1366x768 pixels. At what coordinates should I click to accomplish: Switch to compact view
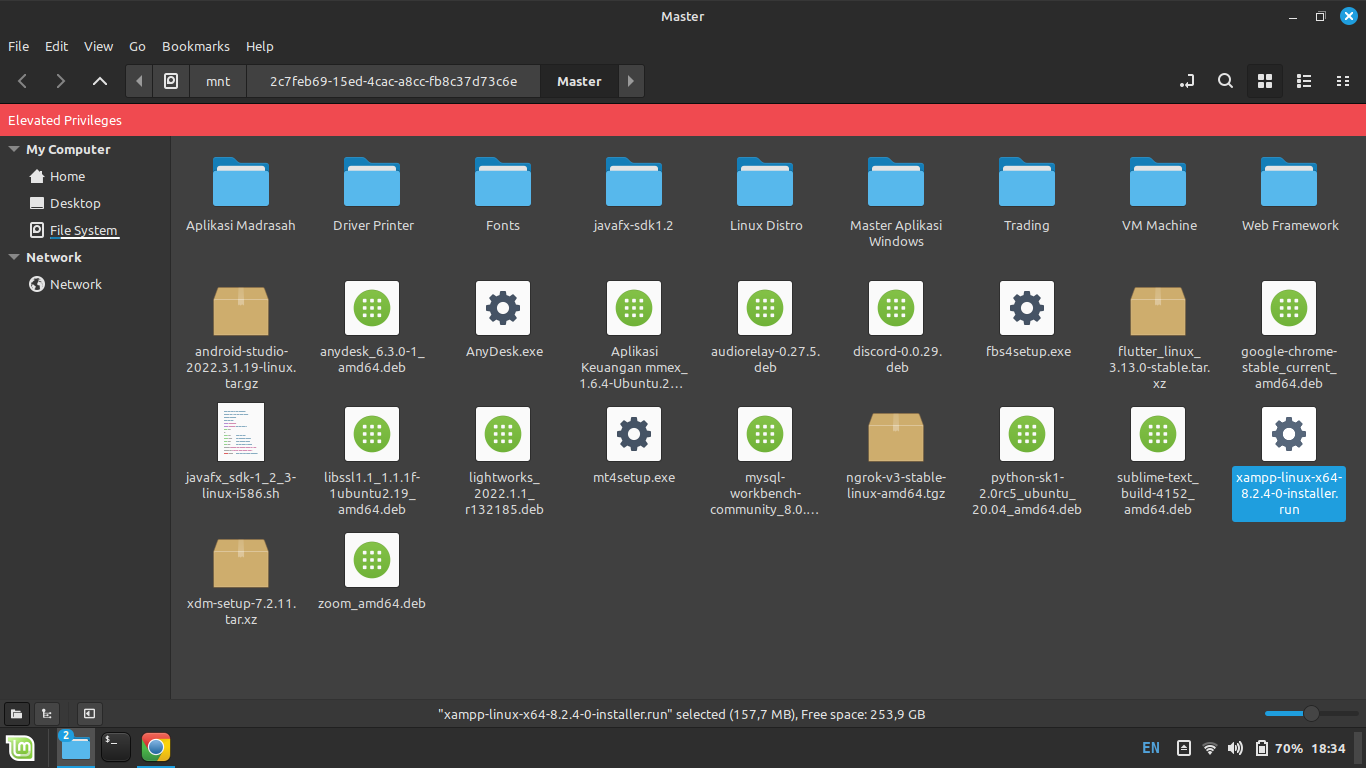pos(1343,81)
